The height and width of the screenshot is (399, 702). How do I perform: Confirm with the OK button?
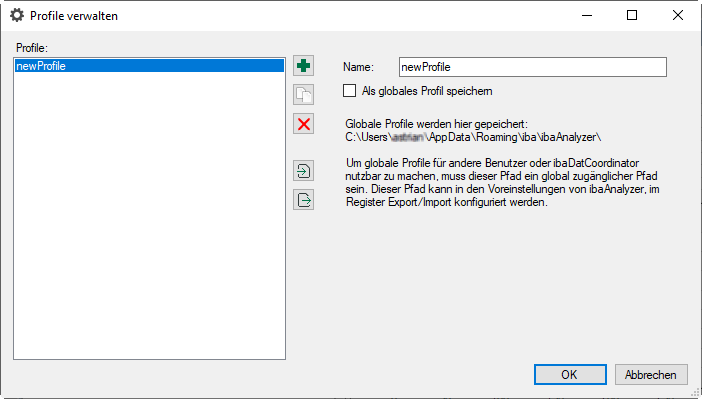coord(570,374)
